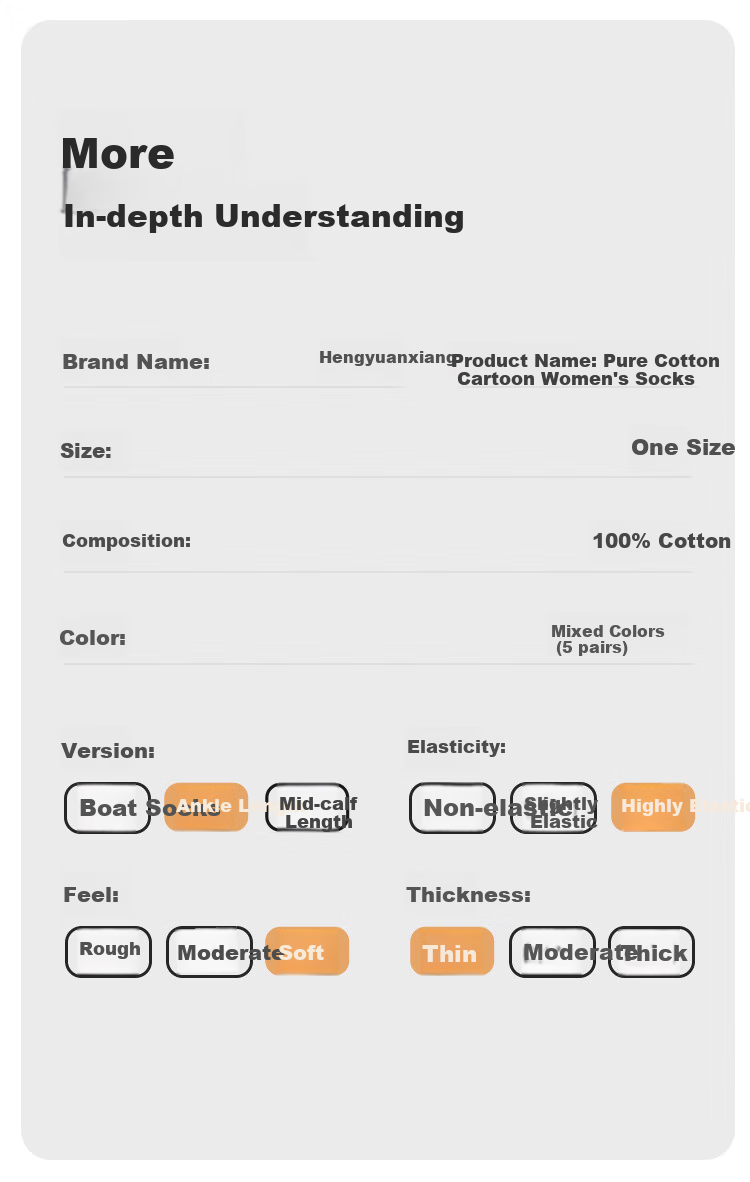Select the Boat Socks version option
Screen dimensions: 750x1182
(107, 807)
